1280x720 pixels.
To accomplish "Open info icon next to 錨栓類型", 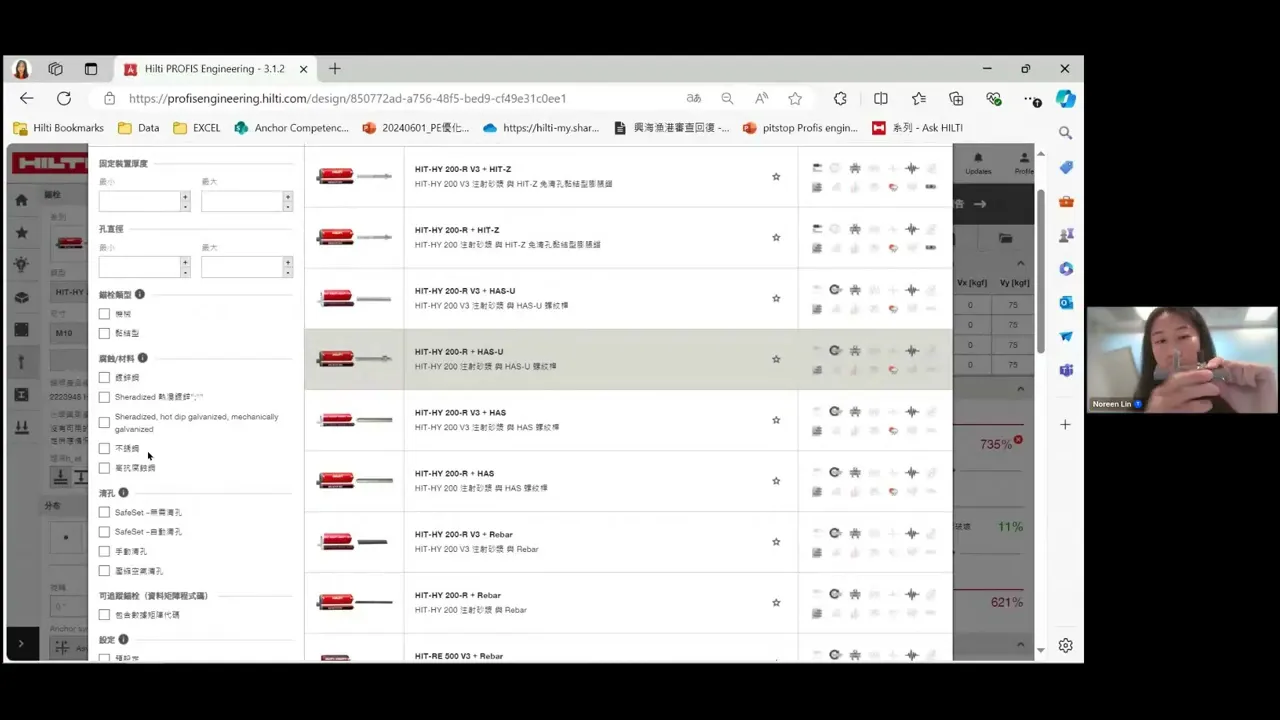I will tap(140, 294).
